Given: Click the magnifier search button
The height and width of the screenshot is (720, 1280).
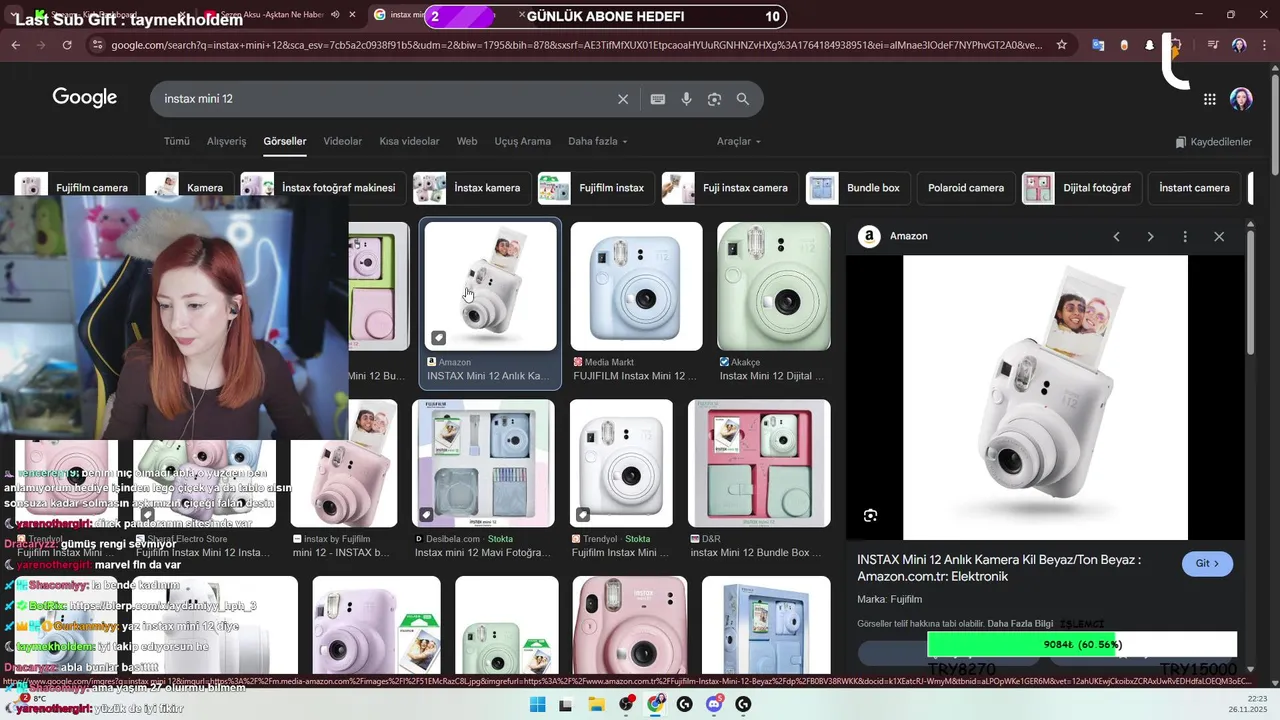Looking at the screenshot, I should click(x=743, y=99).
